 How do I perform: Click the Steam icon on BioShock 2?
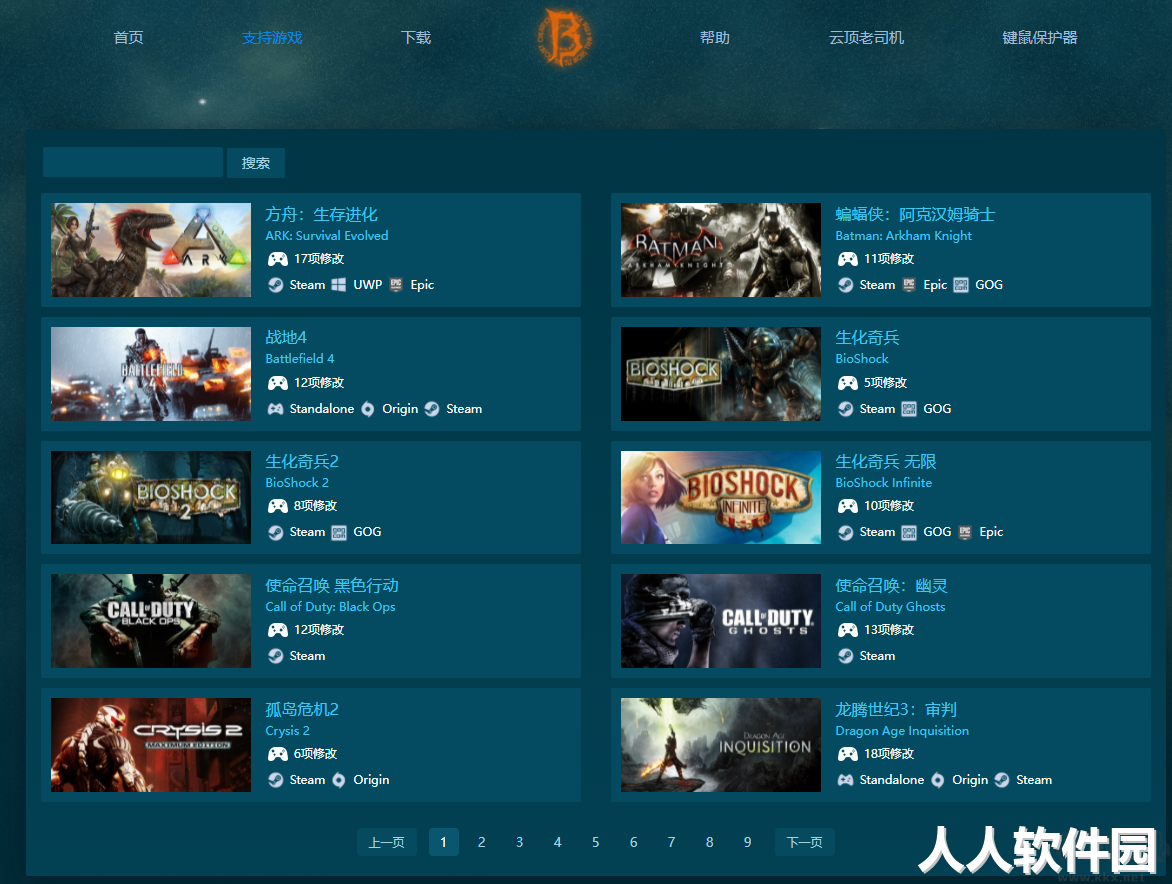tap(276, 532)
